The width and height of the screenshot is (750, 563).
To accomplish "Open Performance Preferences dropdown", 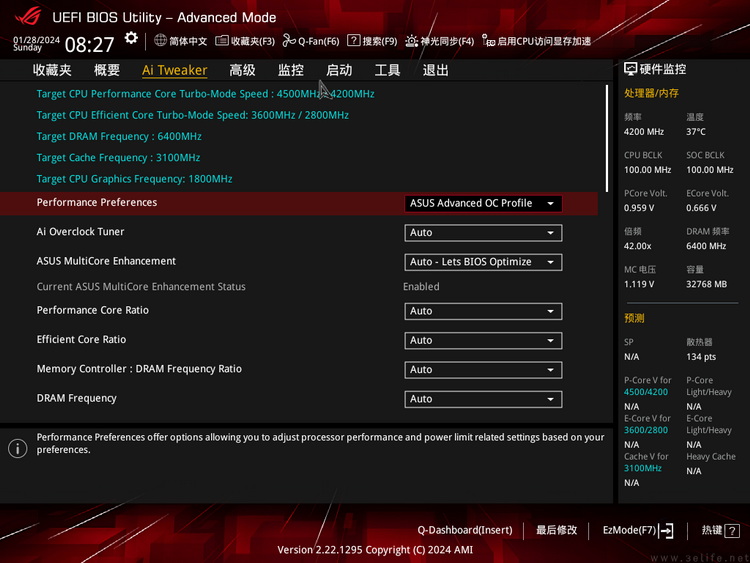I will coord(483,203).
